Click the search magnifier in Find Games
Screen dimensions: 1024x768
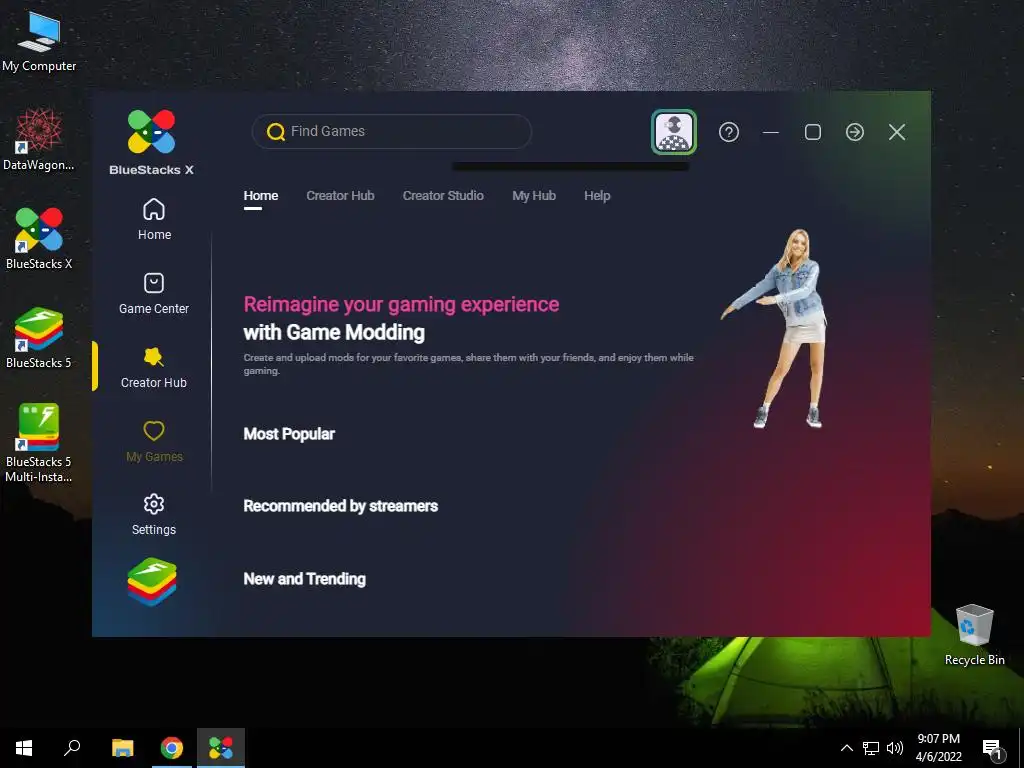pyautogui.click(x=276, y=132)
